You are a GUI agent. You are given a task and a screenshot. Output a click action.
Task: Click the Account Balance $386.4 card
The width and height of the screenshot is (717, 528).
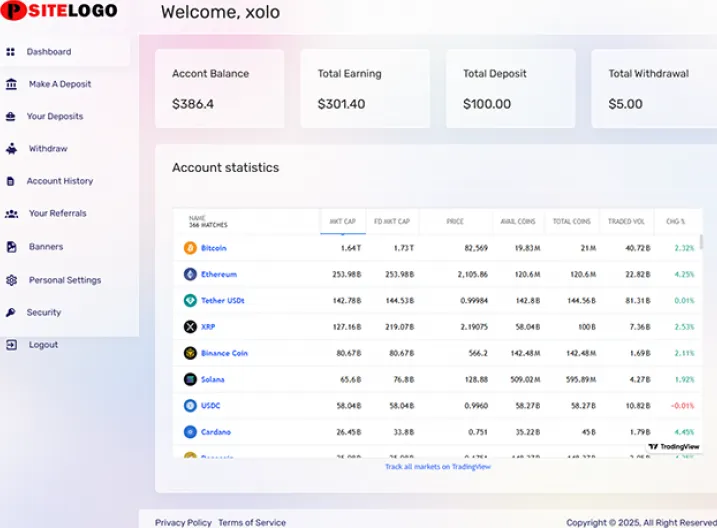[x=219, y=89]
